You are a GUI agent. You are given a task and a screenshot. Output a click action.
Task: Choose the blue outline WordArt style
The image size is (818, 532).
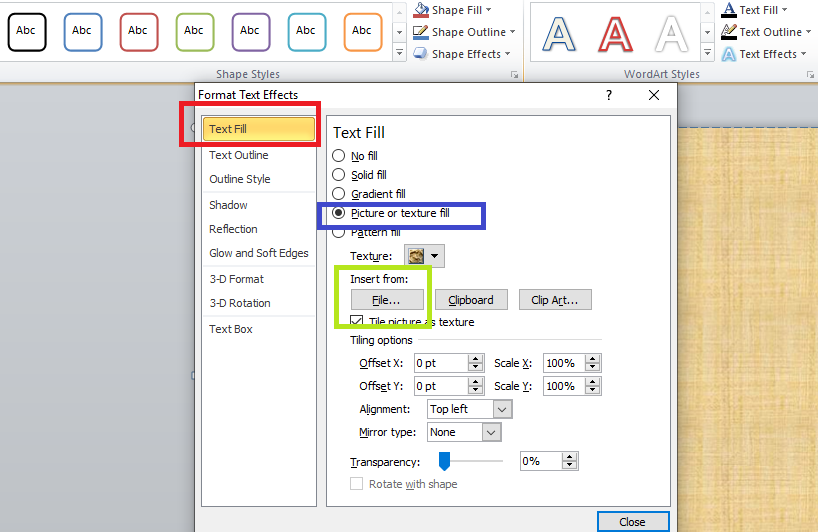click(559, 34)
